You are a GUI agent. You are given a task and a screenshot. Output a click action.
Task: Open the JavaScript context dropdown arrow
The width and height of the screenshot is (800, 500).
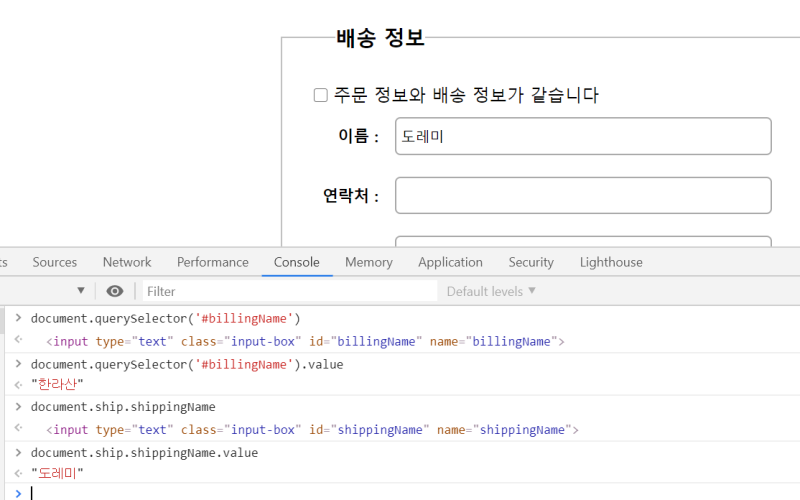[x=81, y=291]
